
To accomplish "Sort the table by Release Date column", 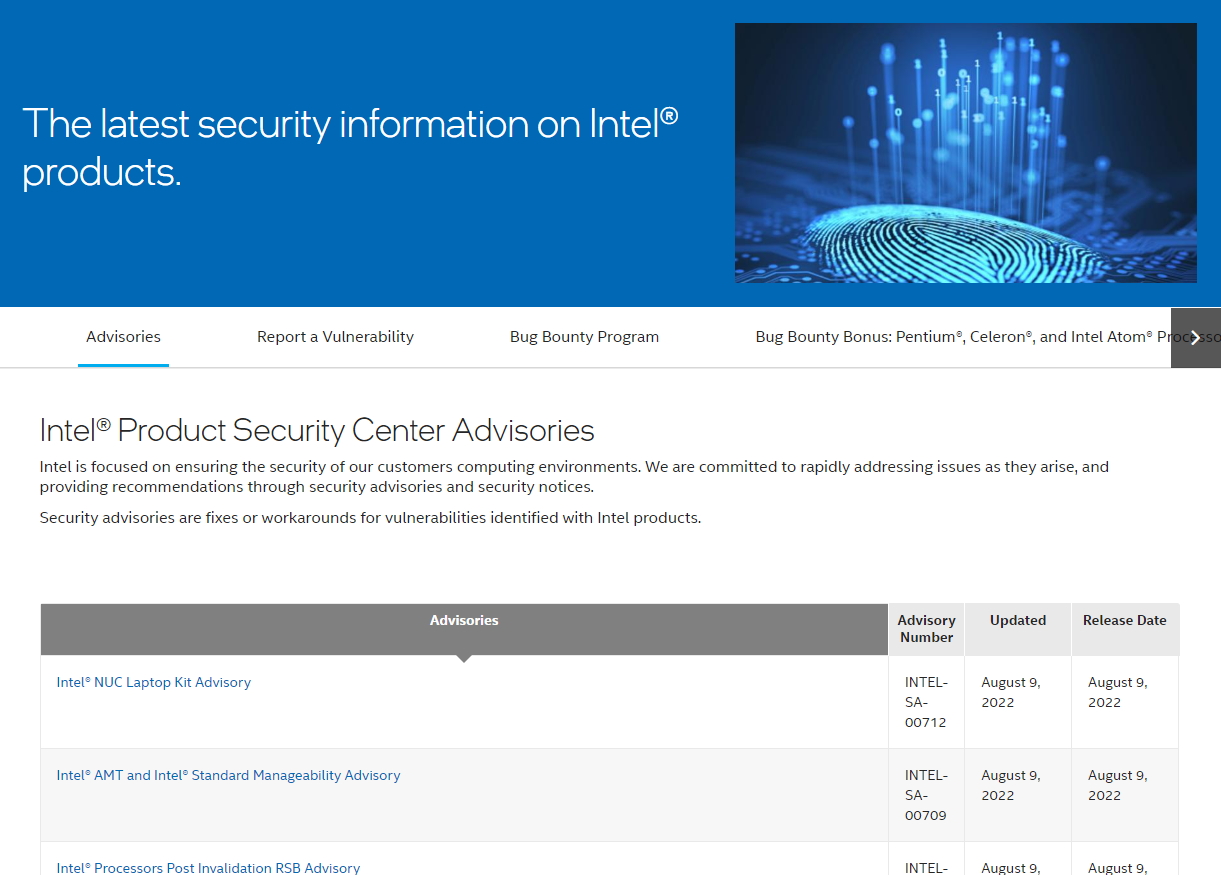I will pos(1124,620).
